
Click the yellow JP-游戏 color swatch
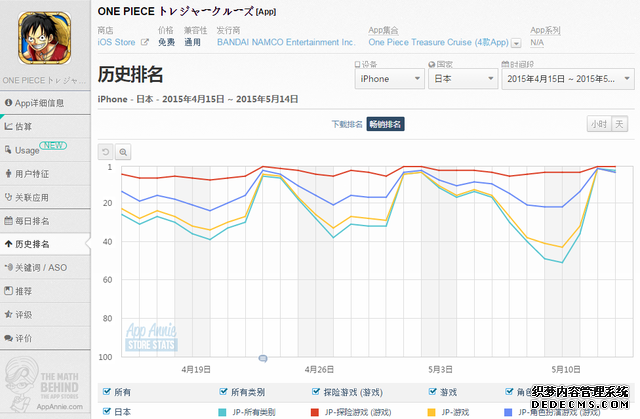(431, 412)
